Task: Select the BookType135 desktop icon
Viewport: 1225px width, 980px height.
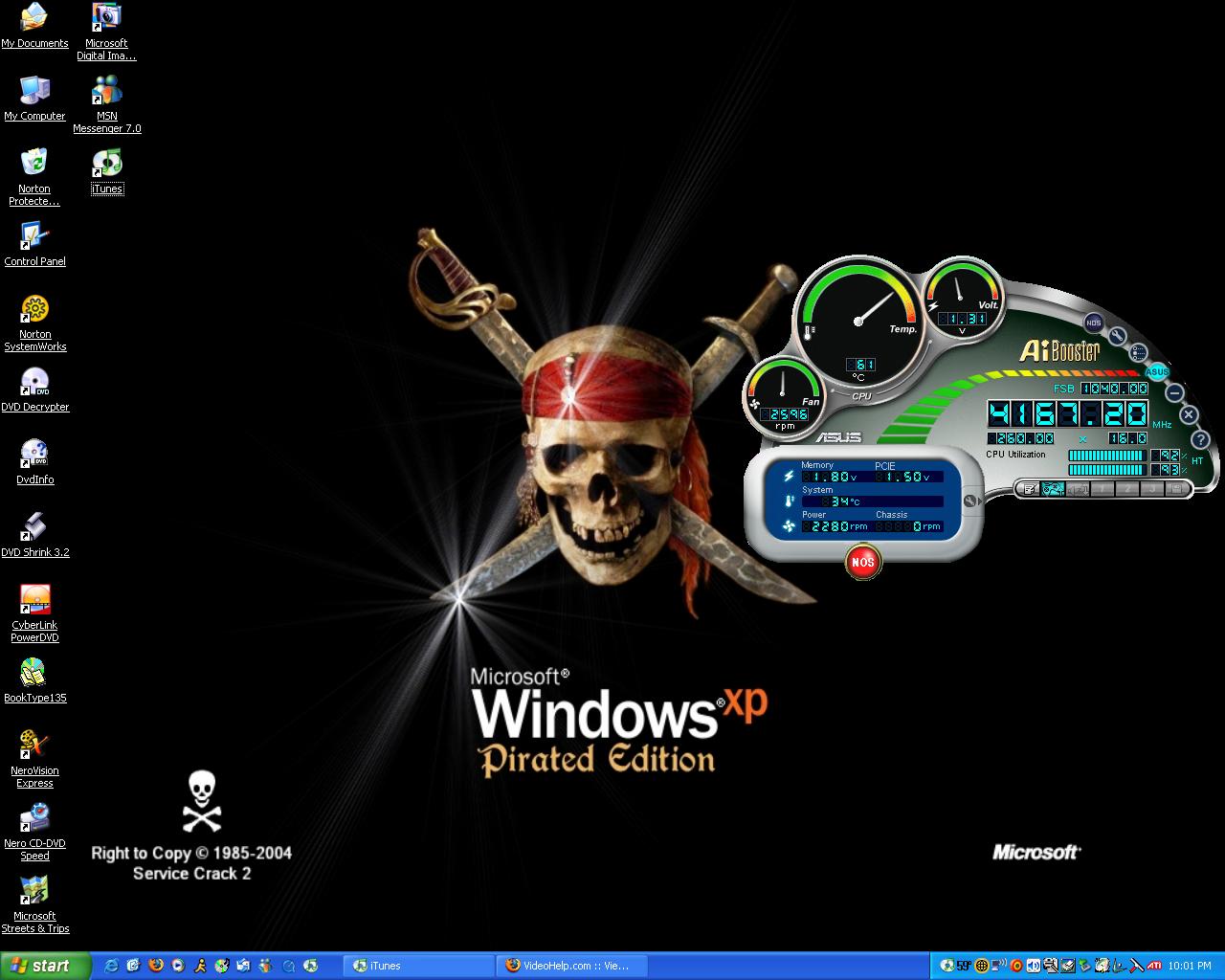Action: (x=34, y=680)
